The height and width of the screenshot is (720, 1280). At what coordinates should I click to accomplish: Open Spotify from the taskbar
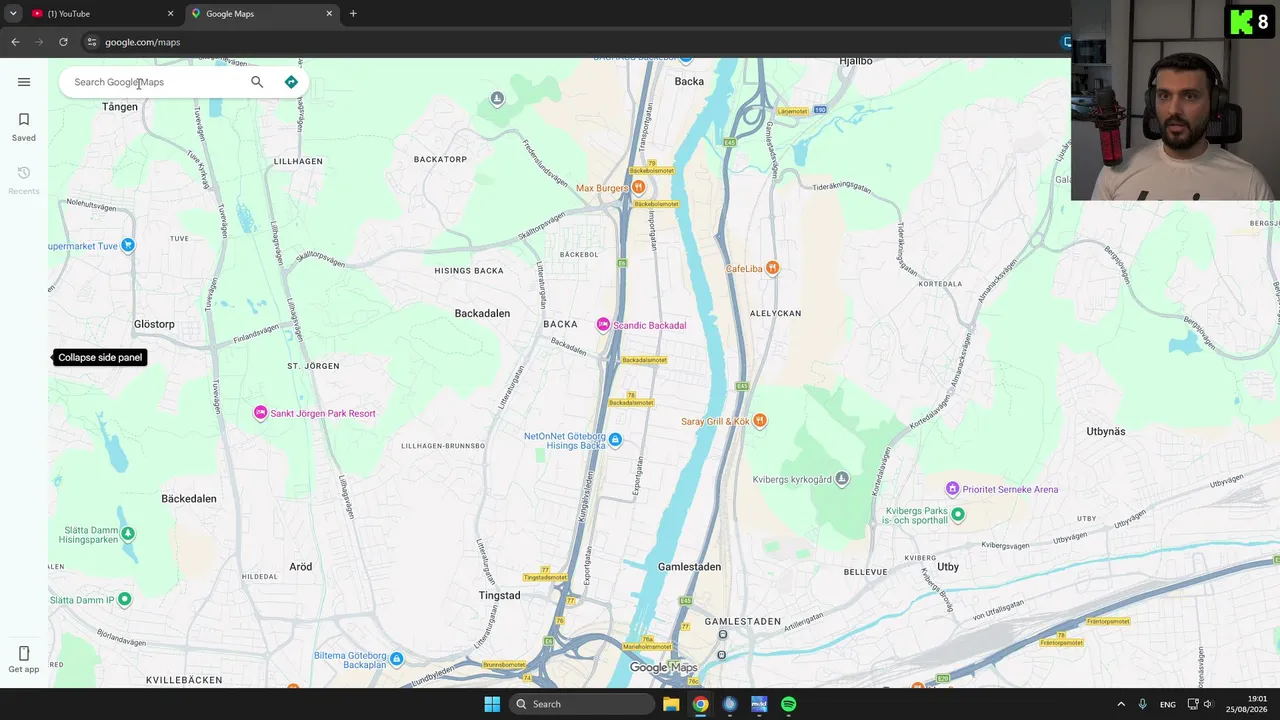point(789,704)
